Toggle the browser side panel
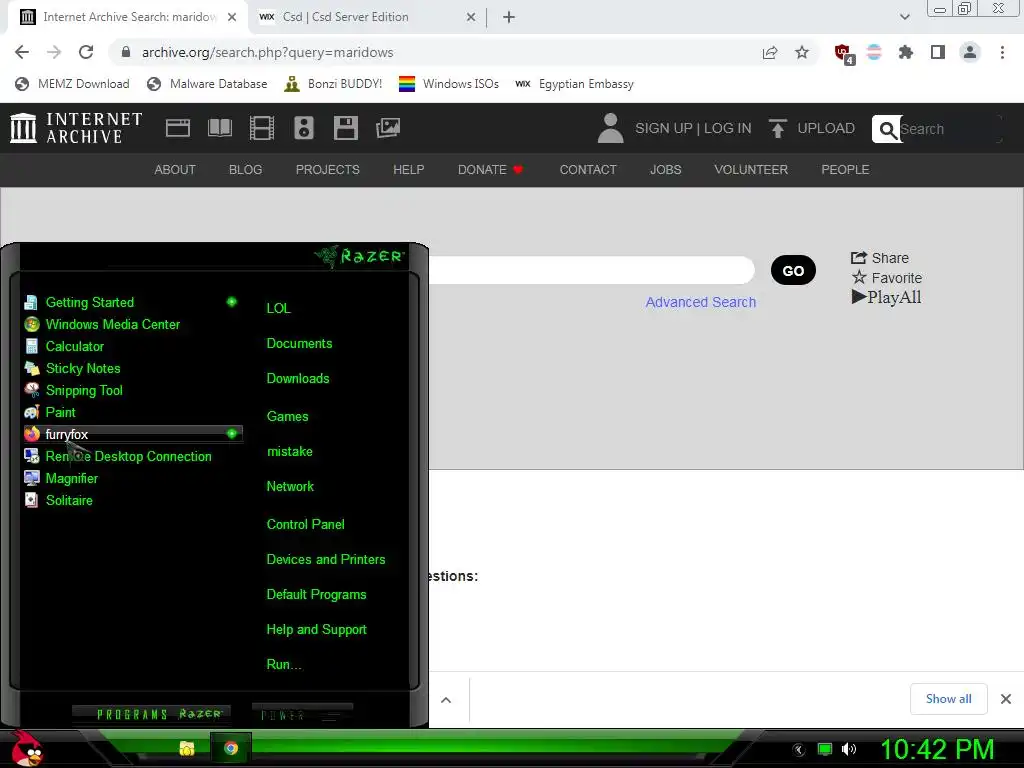1024x768 pixels. [x=938, y=52]
